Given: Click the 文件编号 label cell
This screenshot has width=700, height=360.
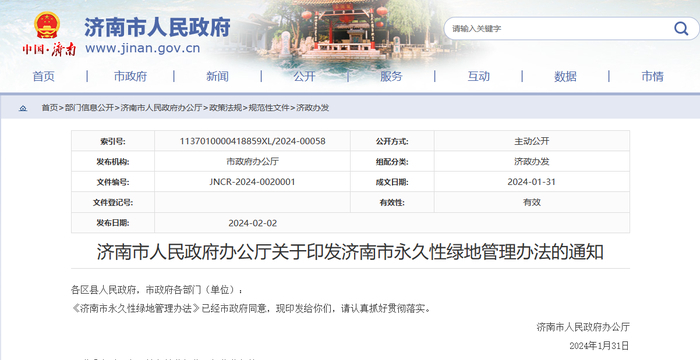Looking at the screenshot, I should pyautogui.click(x=113, y=182).
